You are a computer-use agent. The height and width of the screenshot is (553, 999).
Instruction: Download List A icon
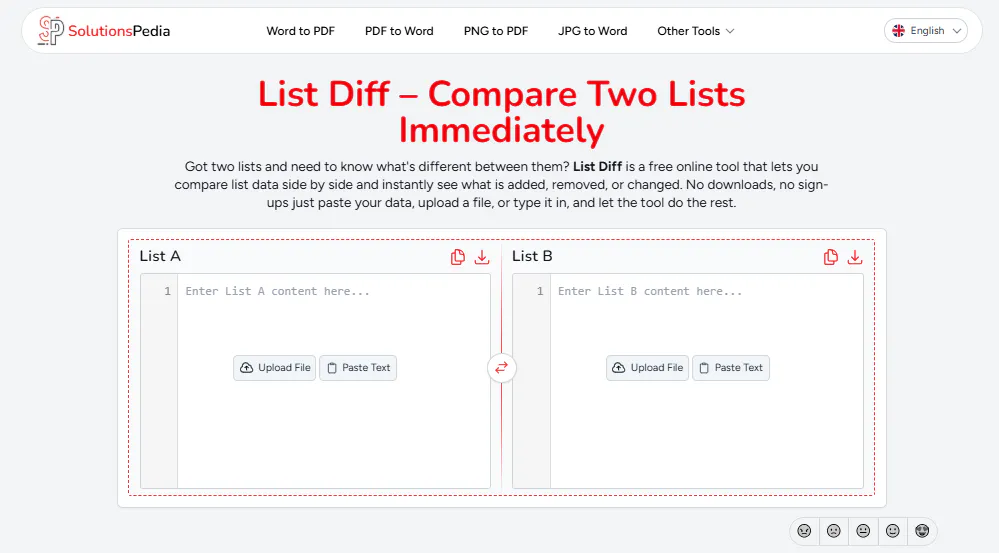[482, 257]
